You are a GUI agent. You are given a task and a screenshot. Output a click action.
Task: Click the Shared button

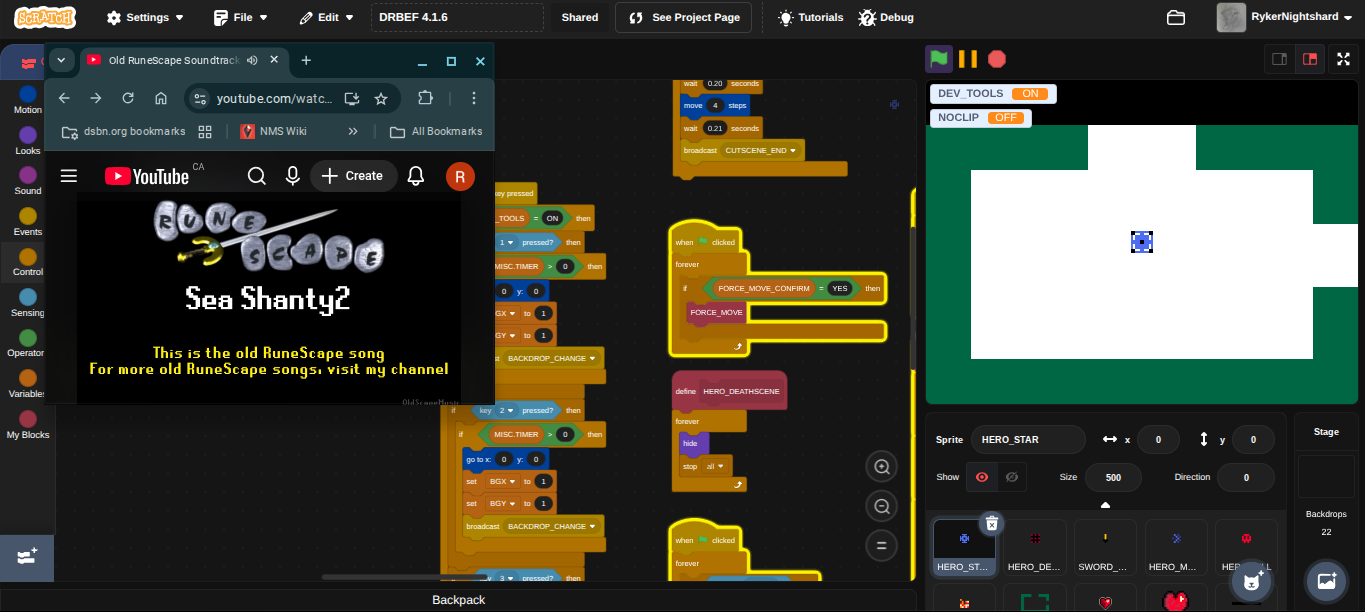[580, 17]
